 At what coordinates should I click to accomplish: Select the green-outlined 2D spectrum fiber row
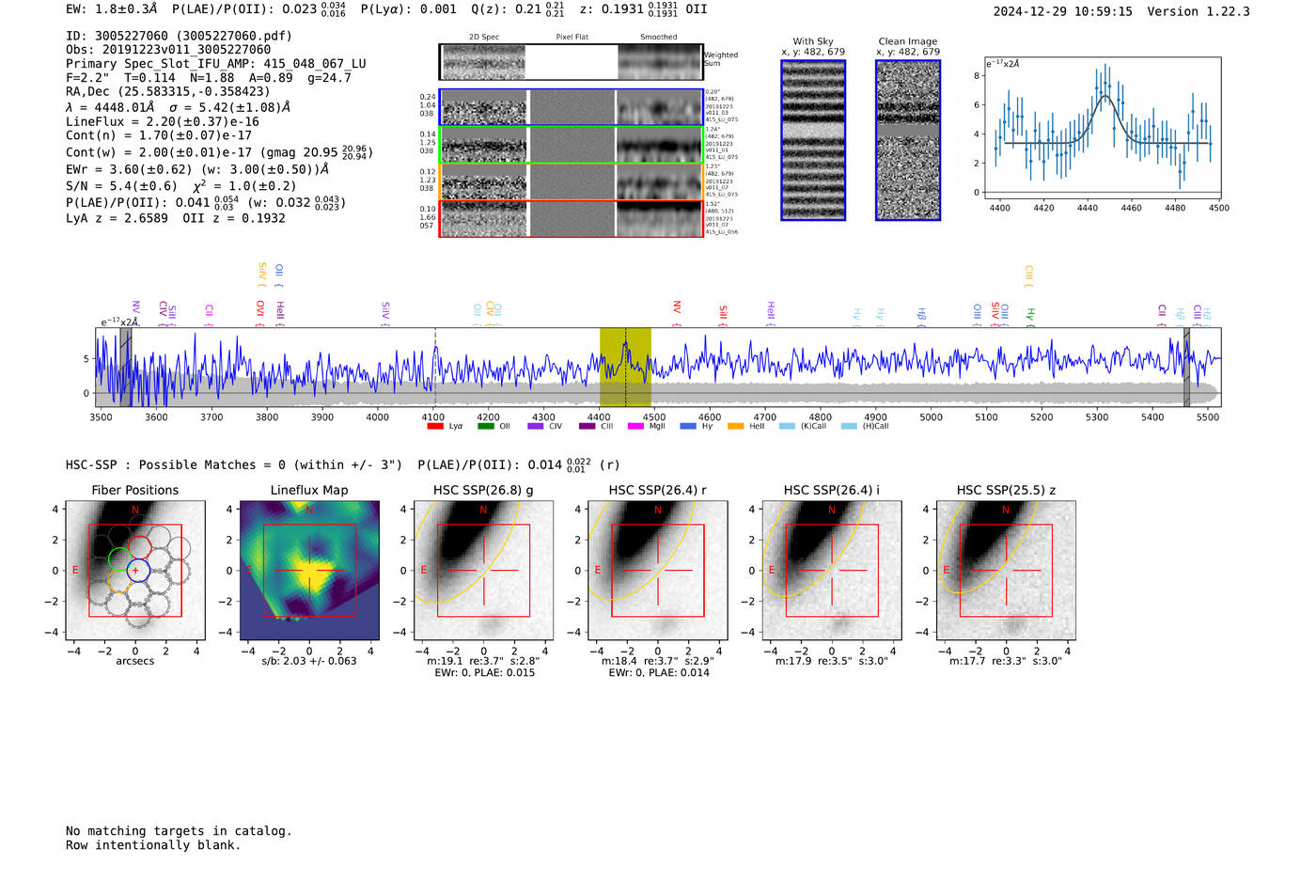coord(571,145)
